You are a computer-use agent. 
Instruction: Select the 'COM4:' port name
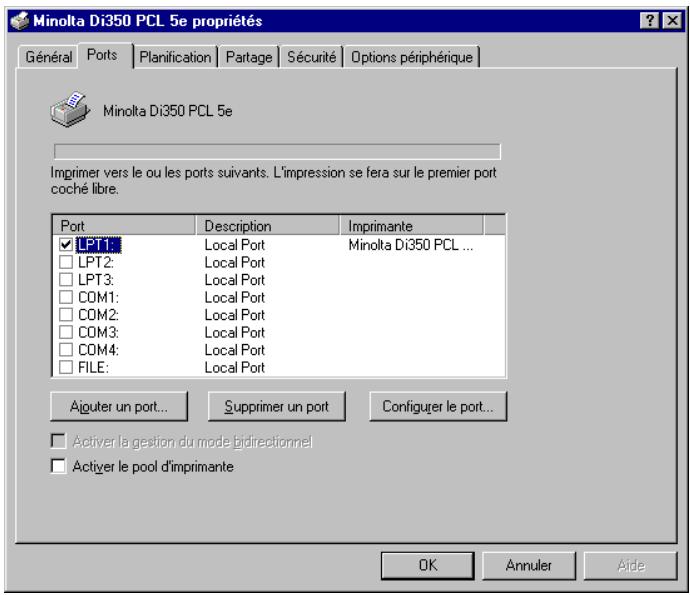pos(99,350)
